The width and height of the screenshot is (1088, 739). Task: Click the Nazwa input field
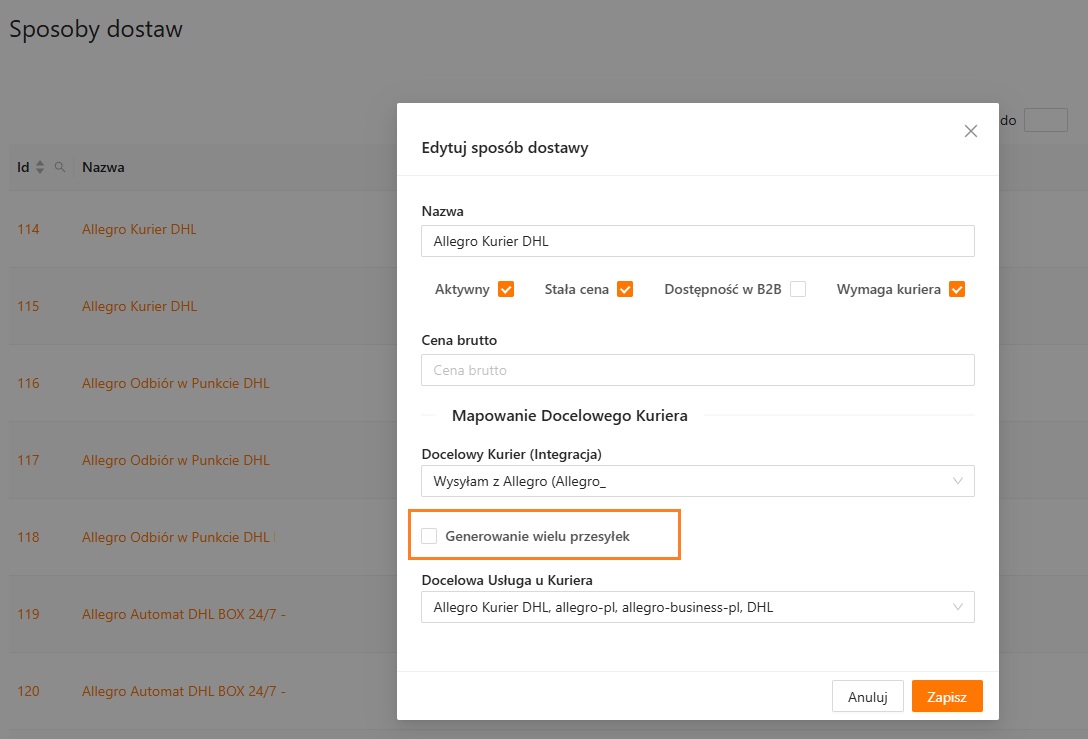(x=697, y=241)
